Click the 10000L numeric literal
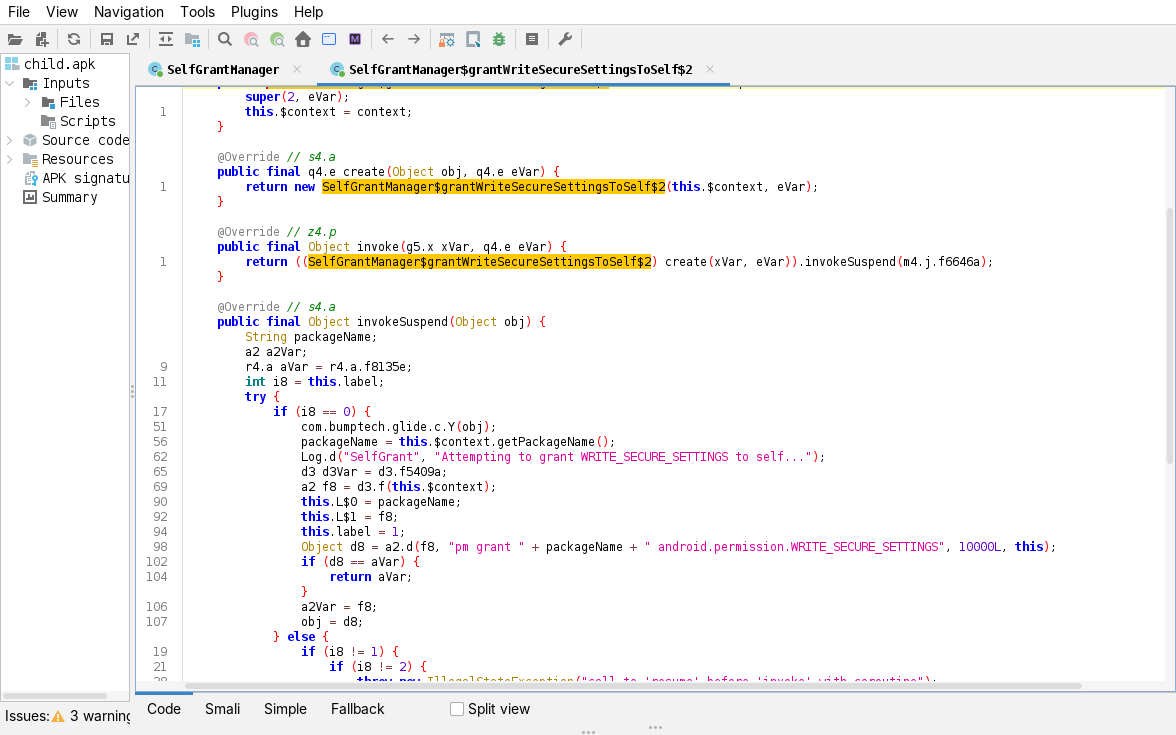The width and height of the screenshot is (1176, 735). [x=980, y=547]
